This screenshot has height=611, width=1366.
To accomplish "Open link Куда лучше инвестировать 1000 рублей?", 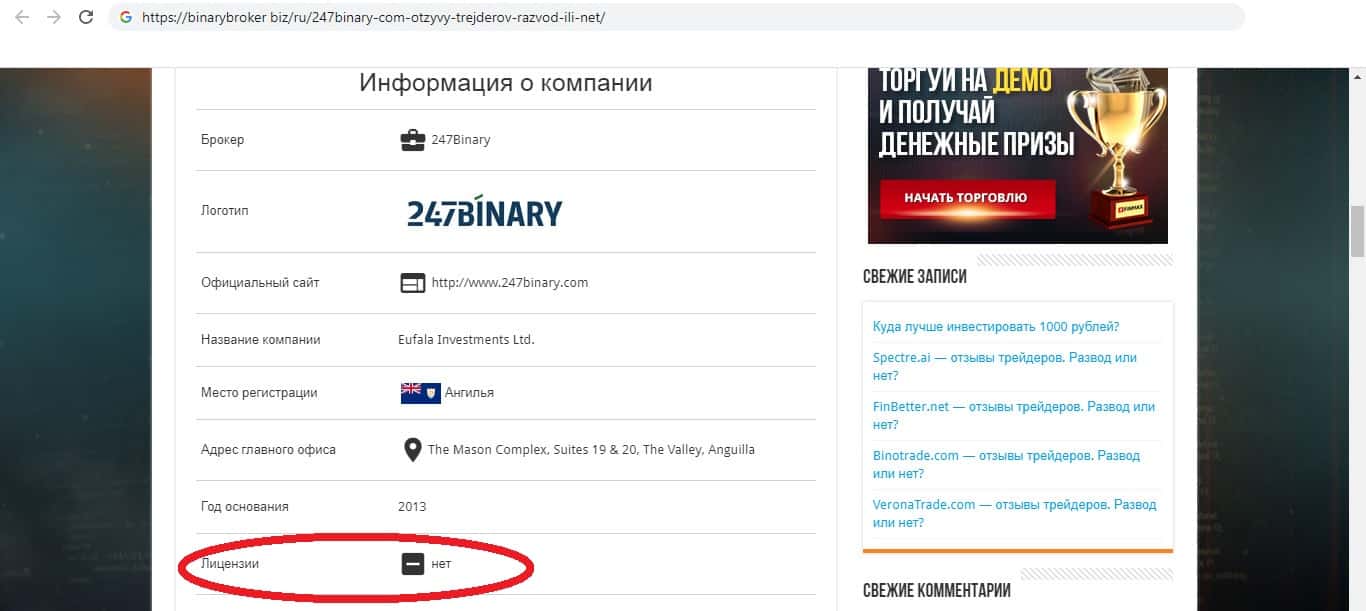I will coord(996,327).
